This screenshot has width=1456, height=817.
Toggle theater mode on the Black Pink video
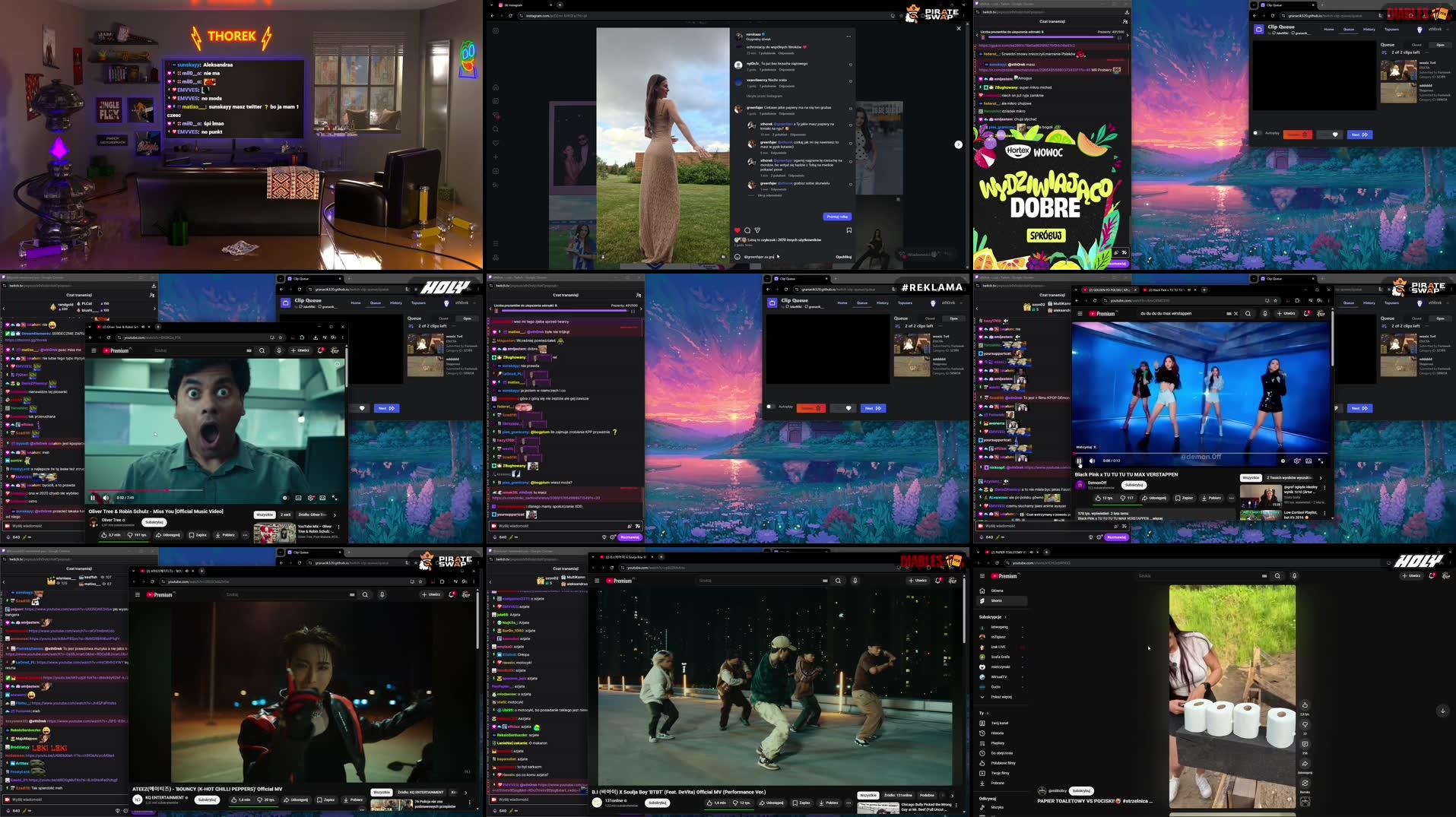[1308, 461]
